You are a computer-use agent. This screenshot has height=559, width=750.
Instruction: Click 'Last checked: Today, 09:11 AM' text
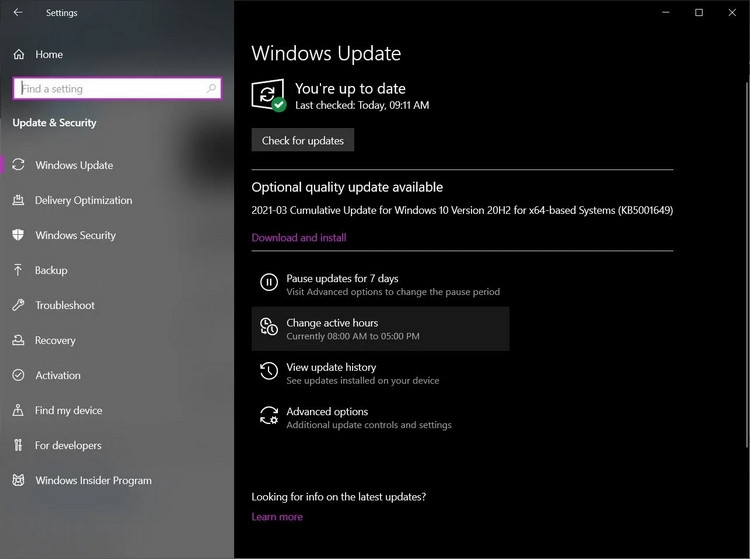[362, 105]
